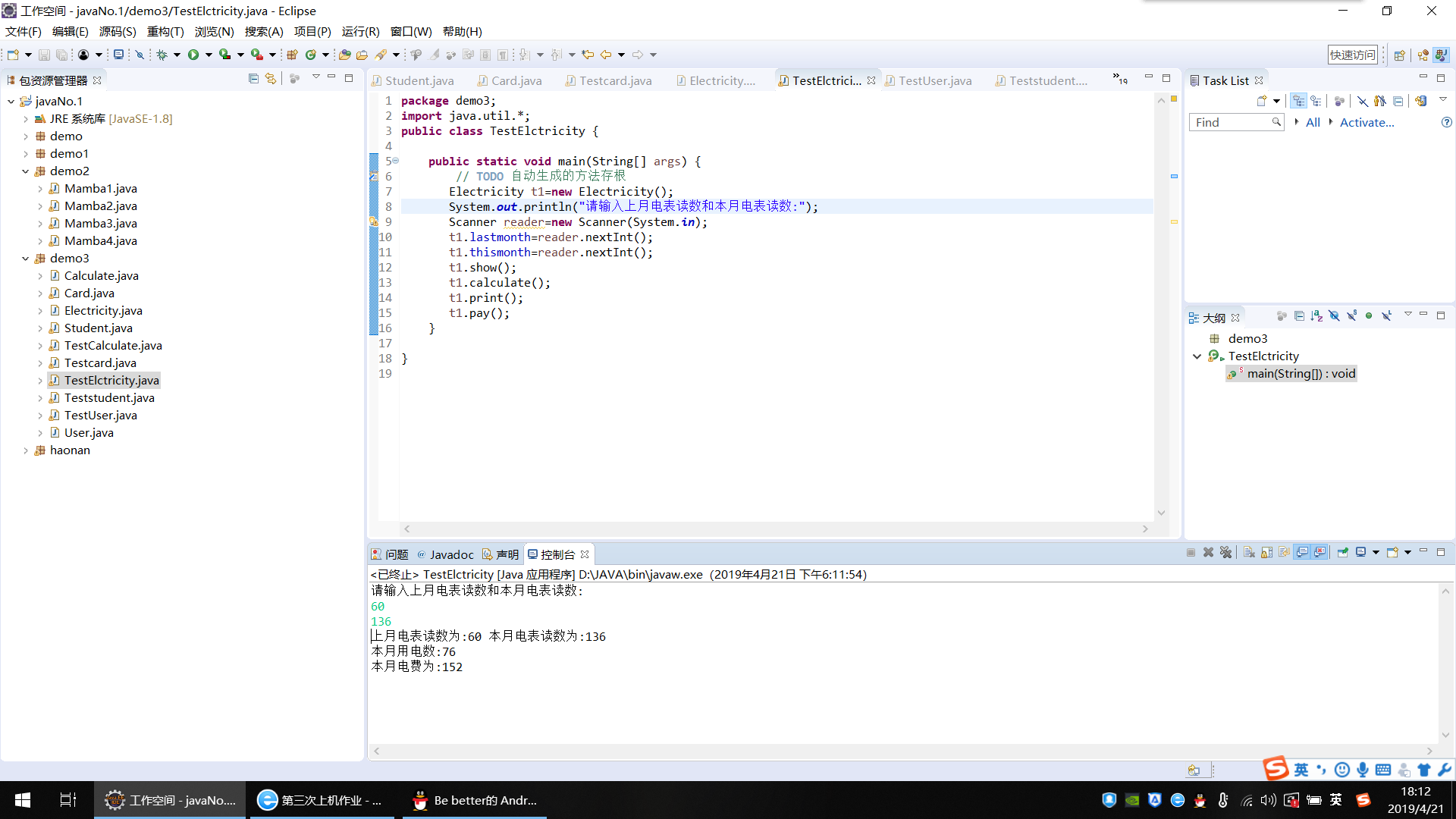
Task: Click Remove All Terminated Launches in console
Action: click(1225, 553)
